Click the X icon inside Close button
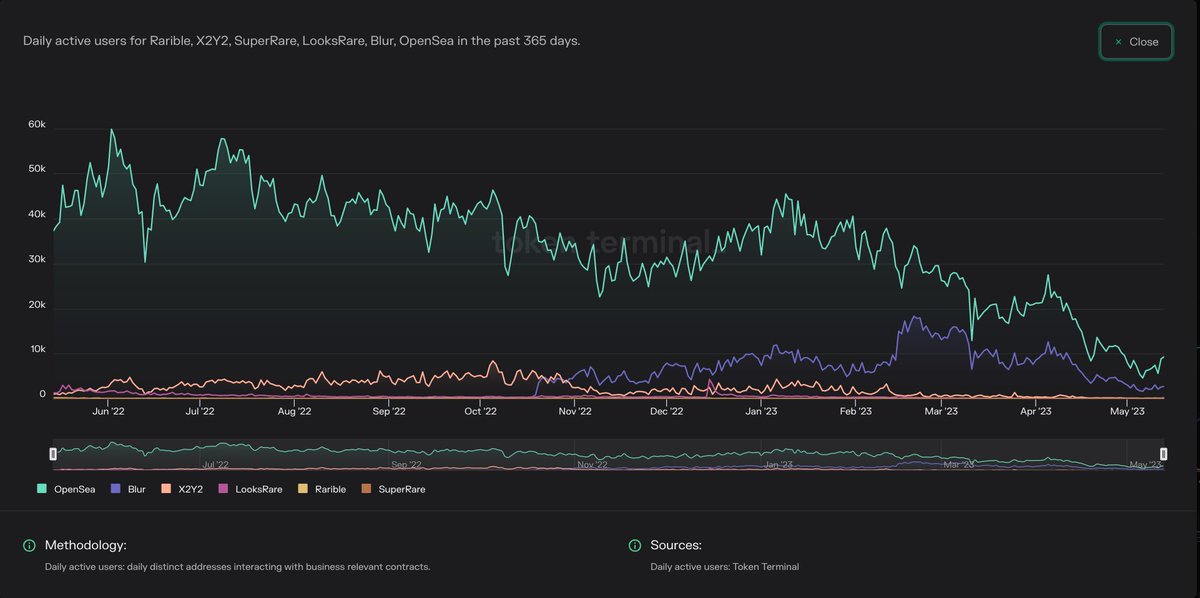Screen dimensions: 1200x598 (x=1118, y=42)
